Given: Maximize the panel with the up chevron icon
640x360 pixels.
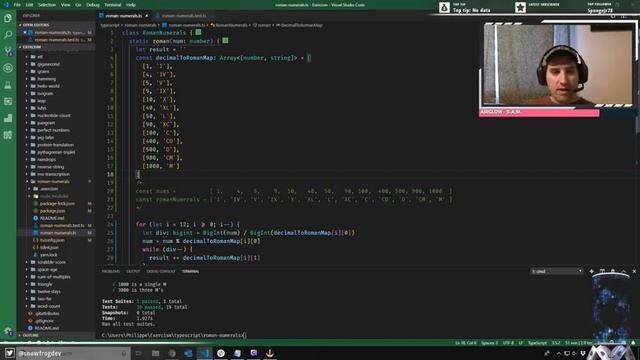Looking at the screenshot, I should (x=624, y=271).
